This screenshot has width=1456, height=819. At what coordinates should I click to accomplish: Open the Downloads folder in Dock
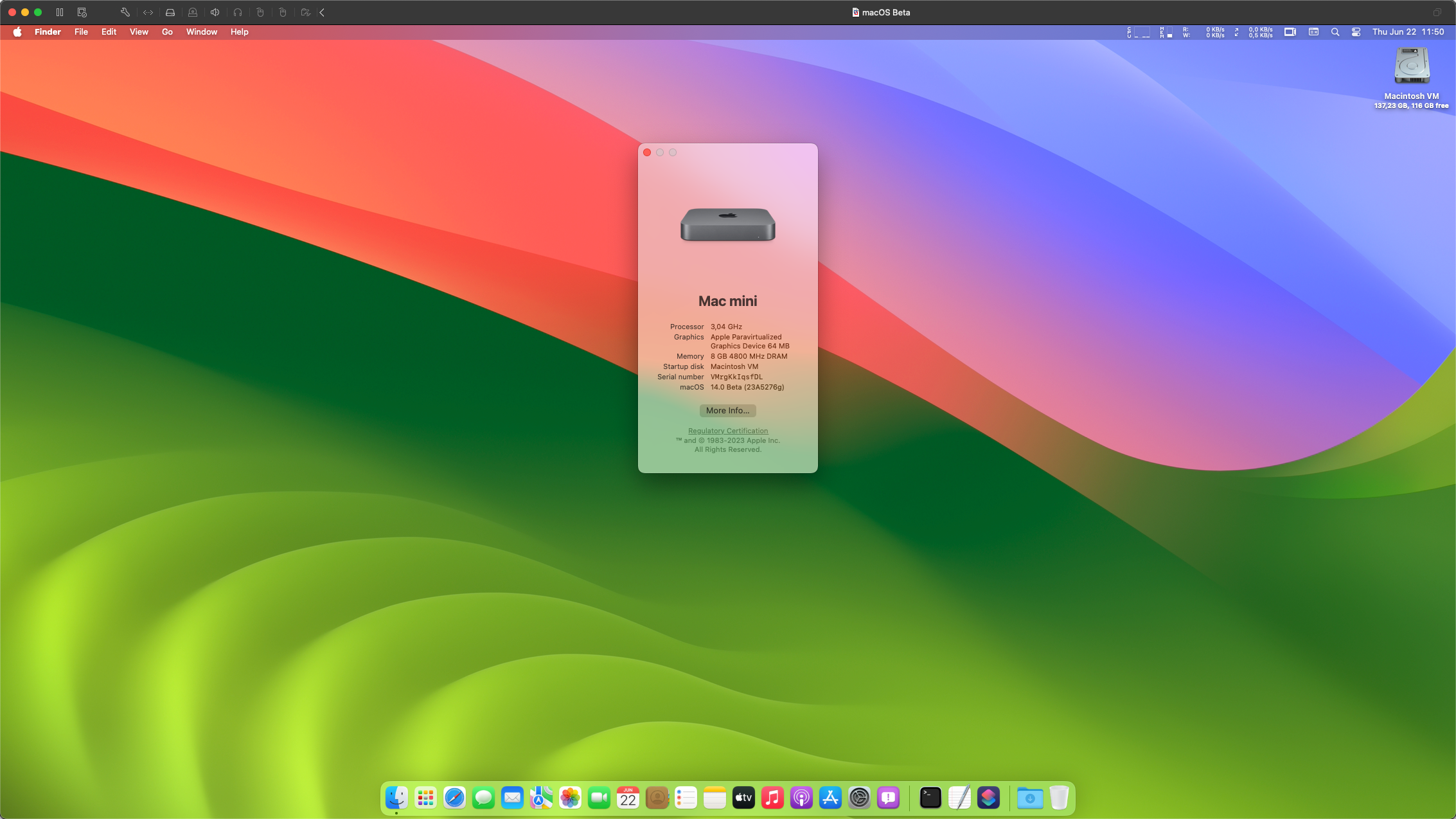[1030, 798]
